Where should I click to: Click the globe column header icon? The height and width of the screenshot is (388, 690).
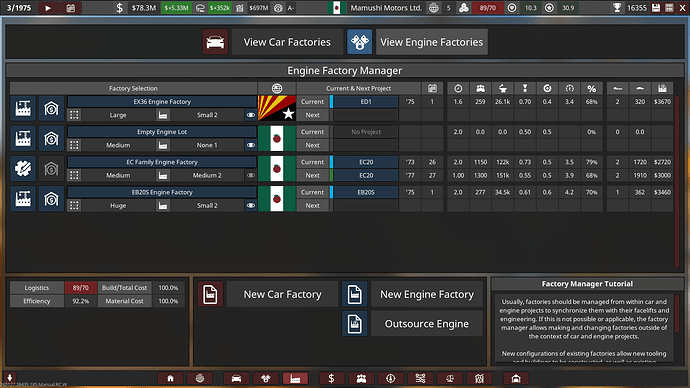coord(277,88)
